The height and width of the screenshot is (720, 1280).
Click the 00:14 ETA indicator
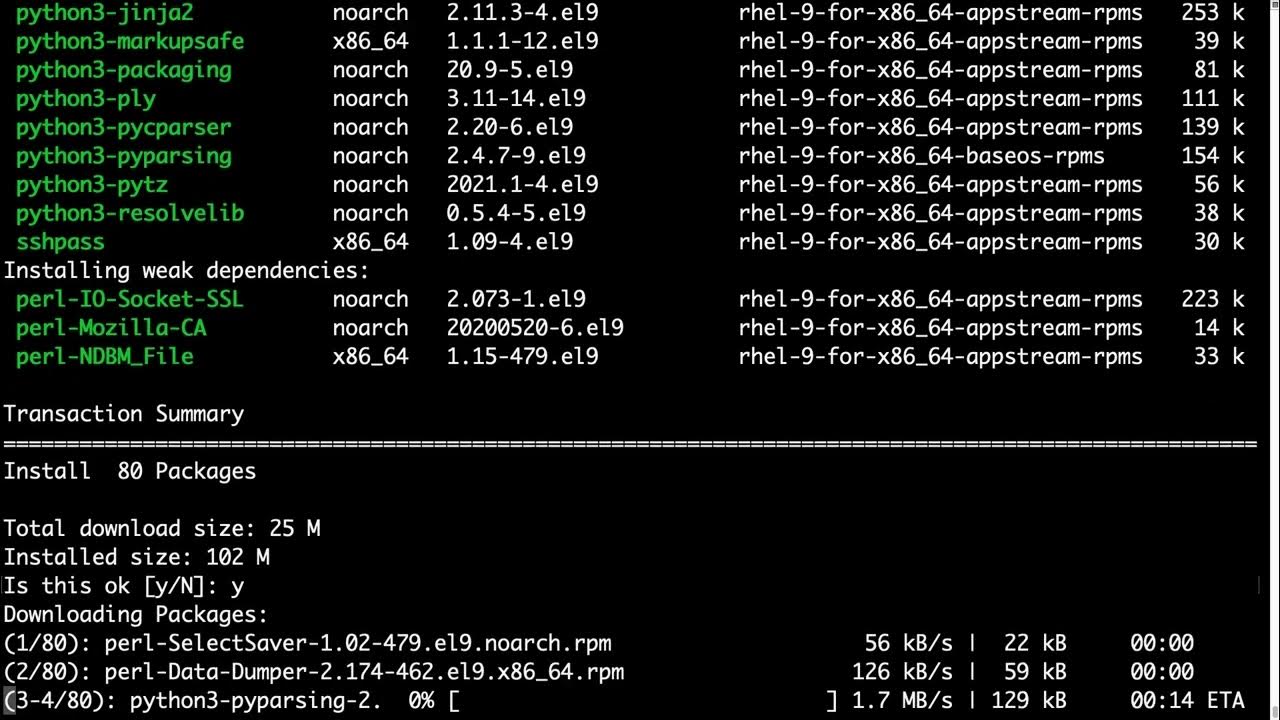[x=1187, y=701]
